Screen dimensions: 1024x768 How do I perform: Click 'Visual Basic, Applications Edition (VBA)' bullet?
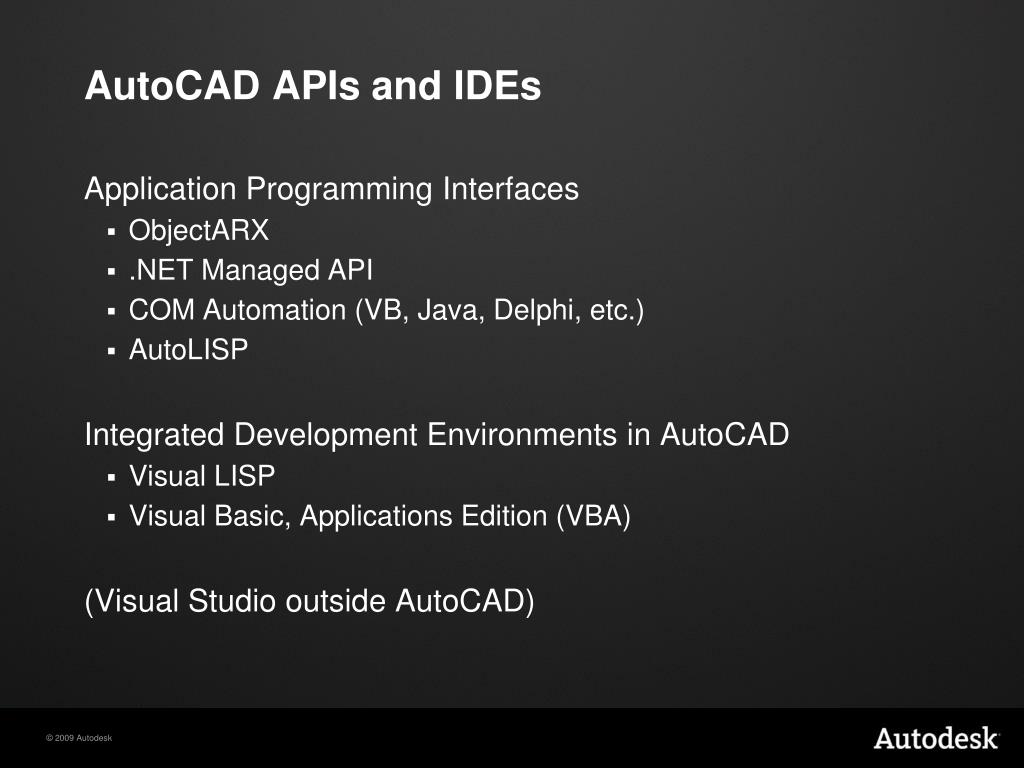(x=379, y=516)
